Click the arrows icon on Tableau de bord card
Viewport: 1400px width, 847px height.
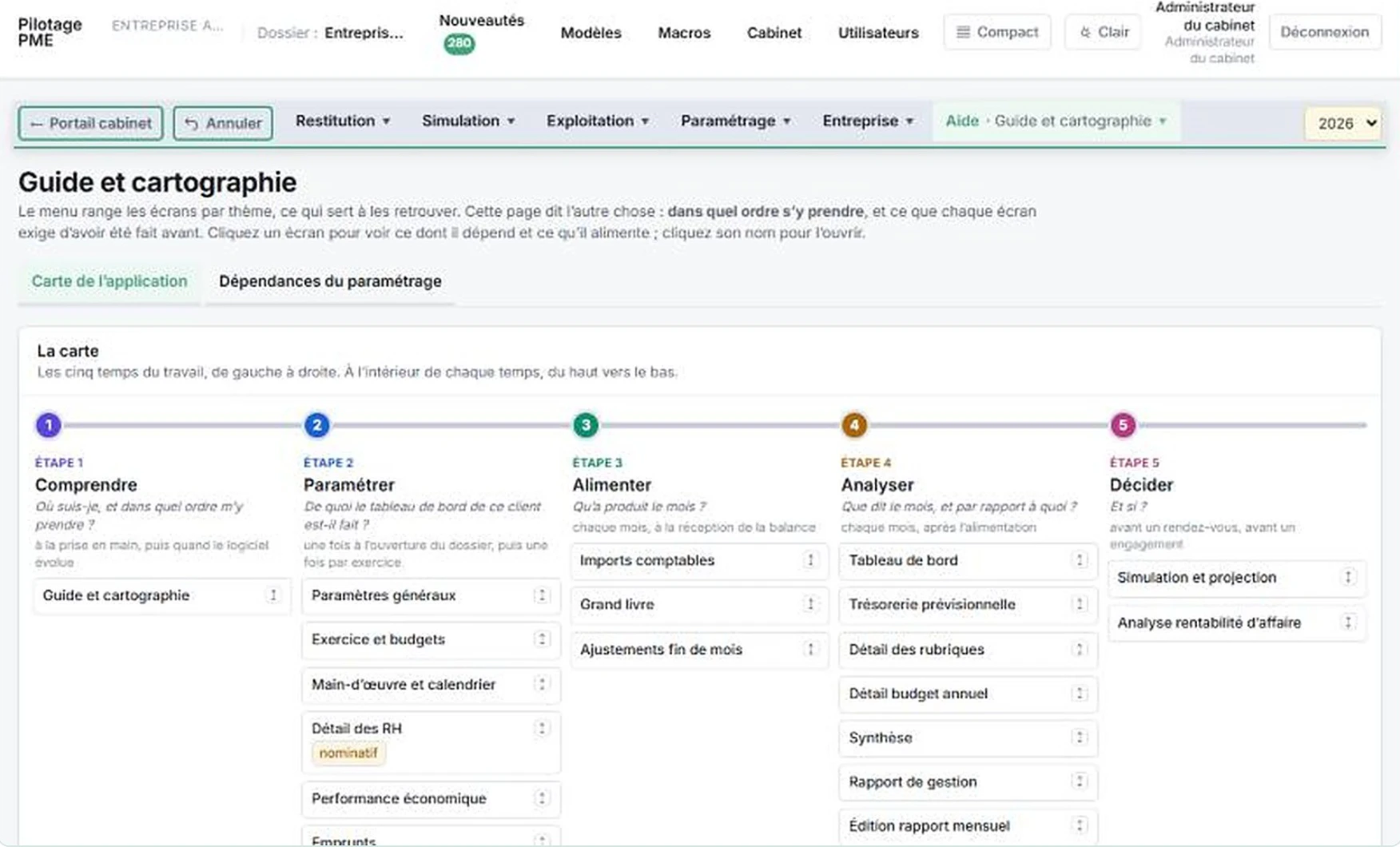tap(1079, 560)
